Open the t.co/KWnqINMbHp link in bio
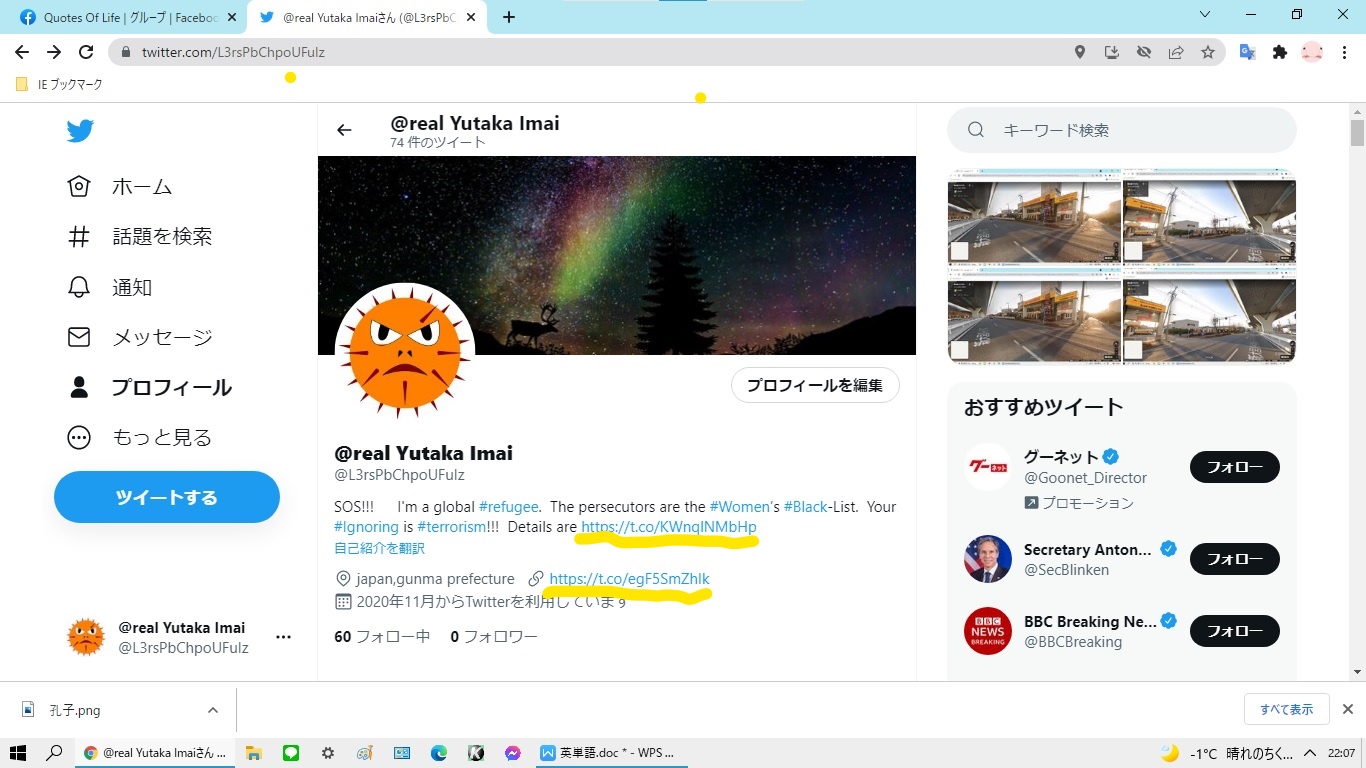 (x=668, y=527)
